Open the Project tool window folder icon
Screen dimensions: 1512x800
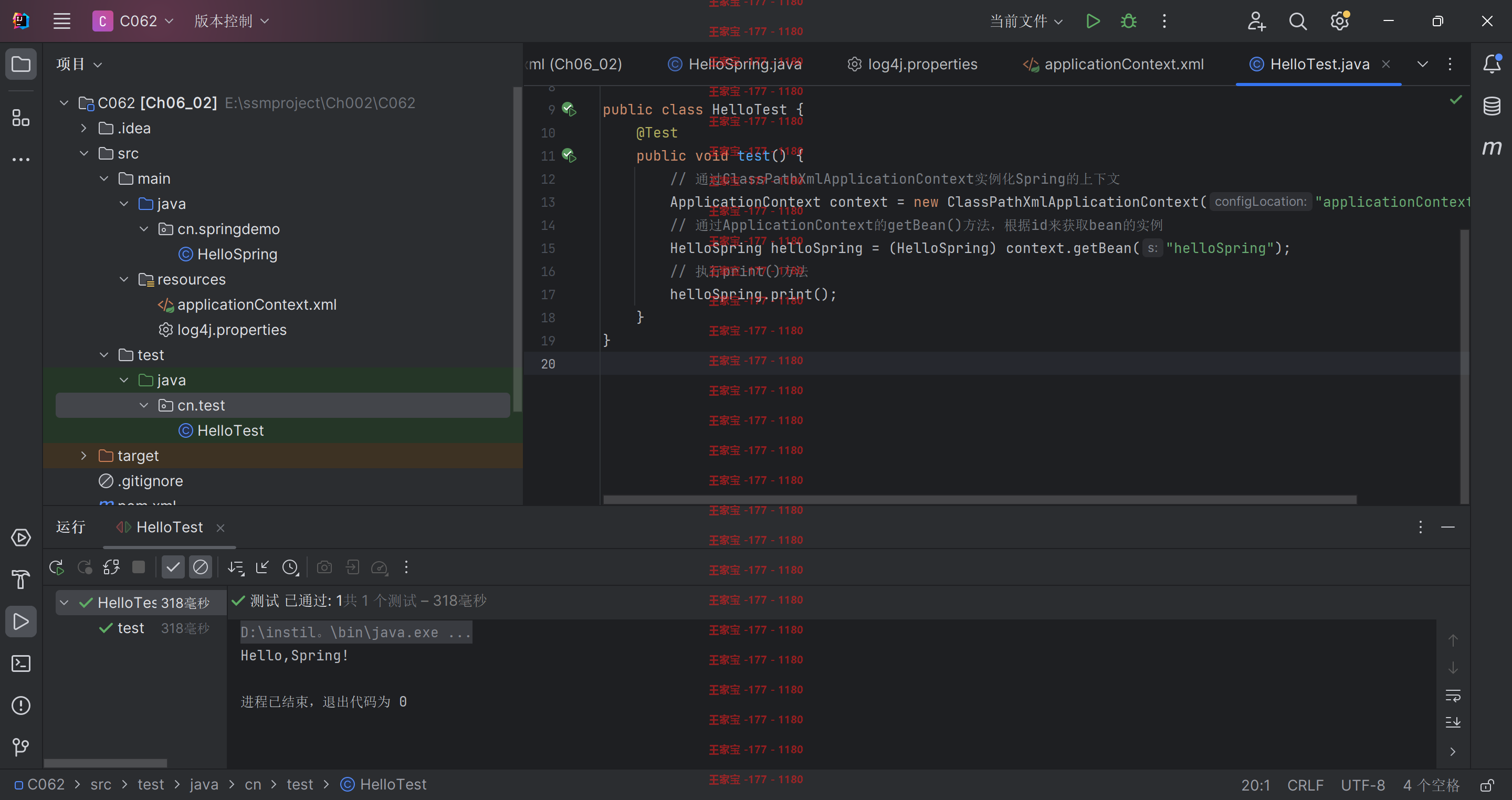(21, 64)
